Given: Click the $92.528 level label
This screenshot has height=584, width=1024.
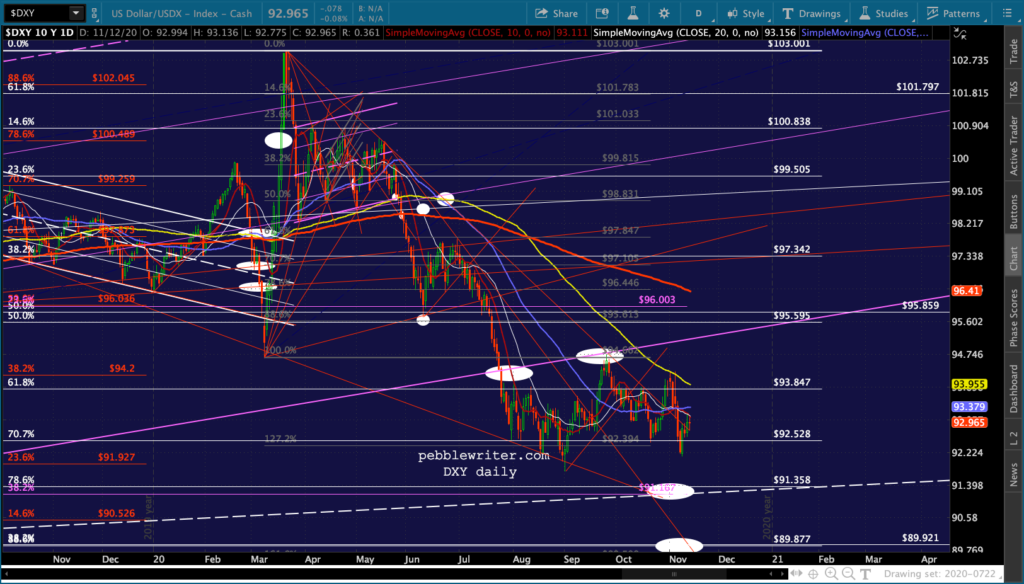Looking at the screenshot, I should 792,434.
